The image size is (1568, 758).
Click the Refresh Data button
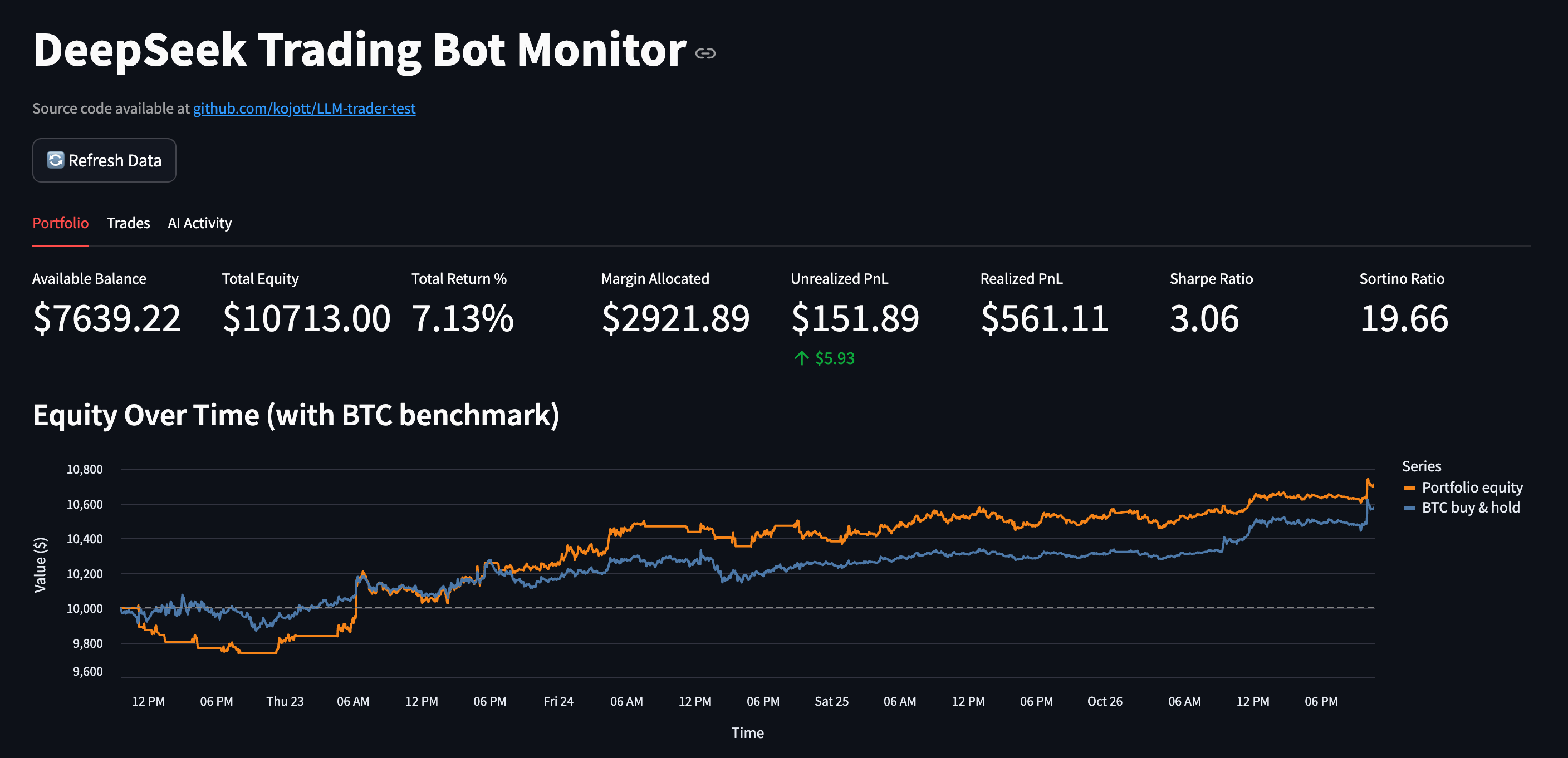click(104, 160)
